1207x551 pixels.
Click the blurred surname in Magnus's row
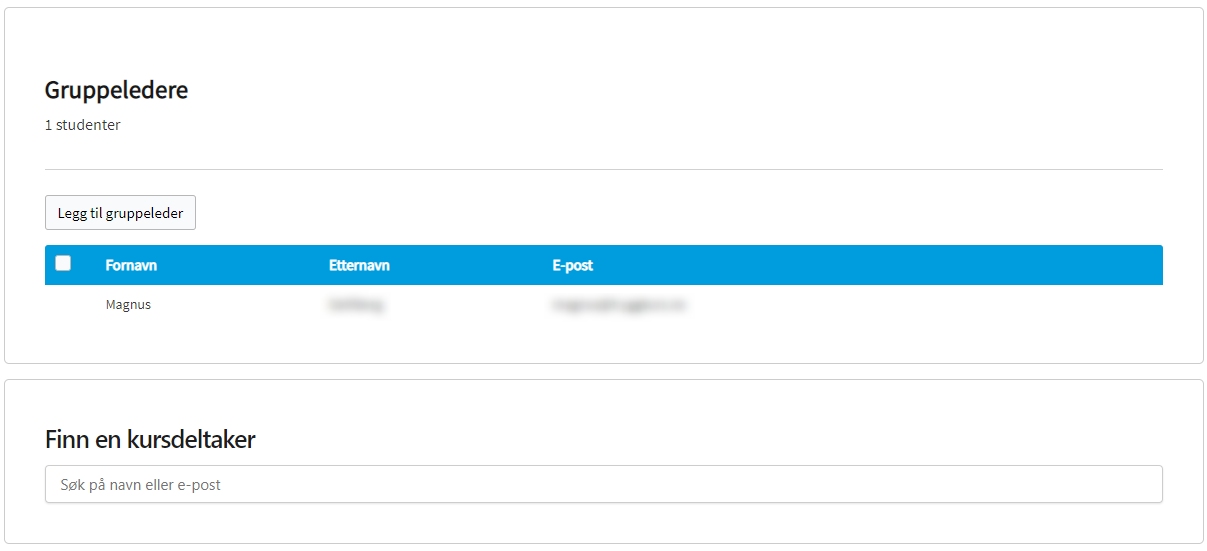pyautogui.click(x=355, y=305)
